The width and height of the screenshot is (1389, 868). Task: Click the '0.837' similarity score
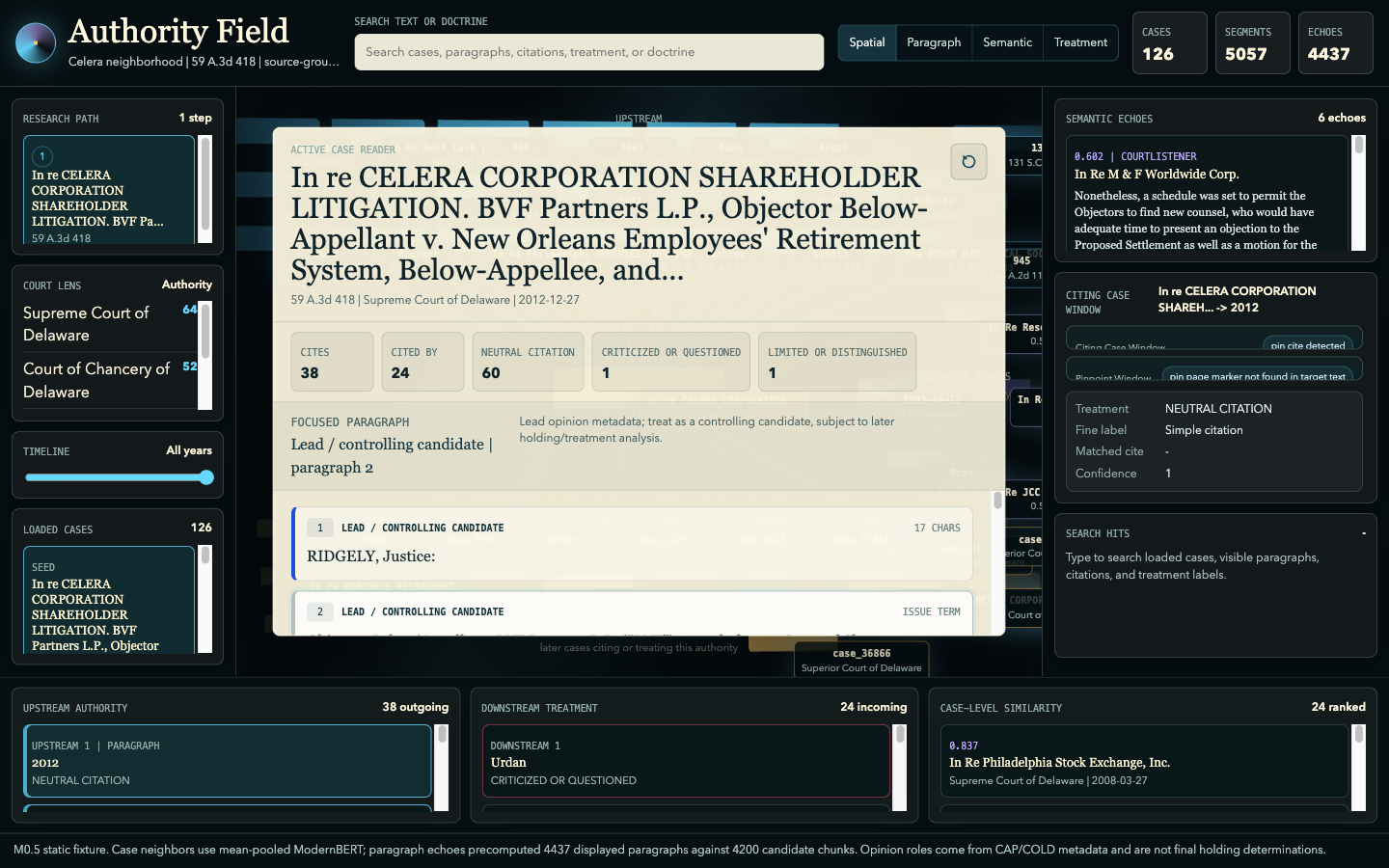[964, 746]
